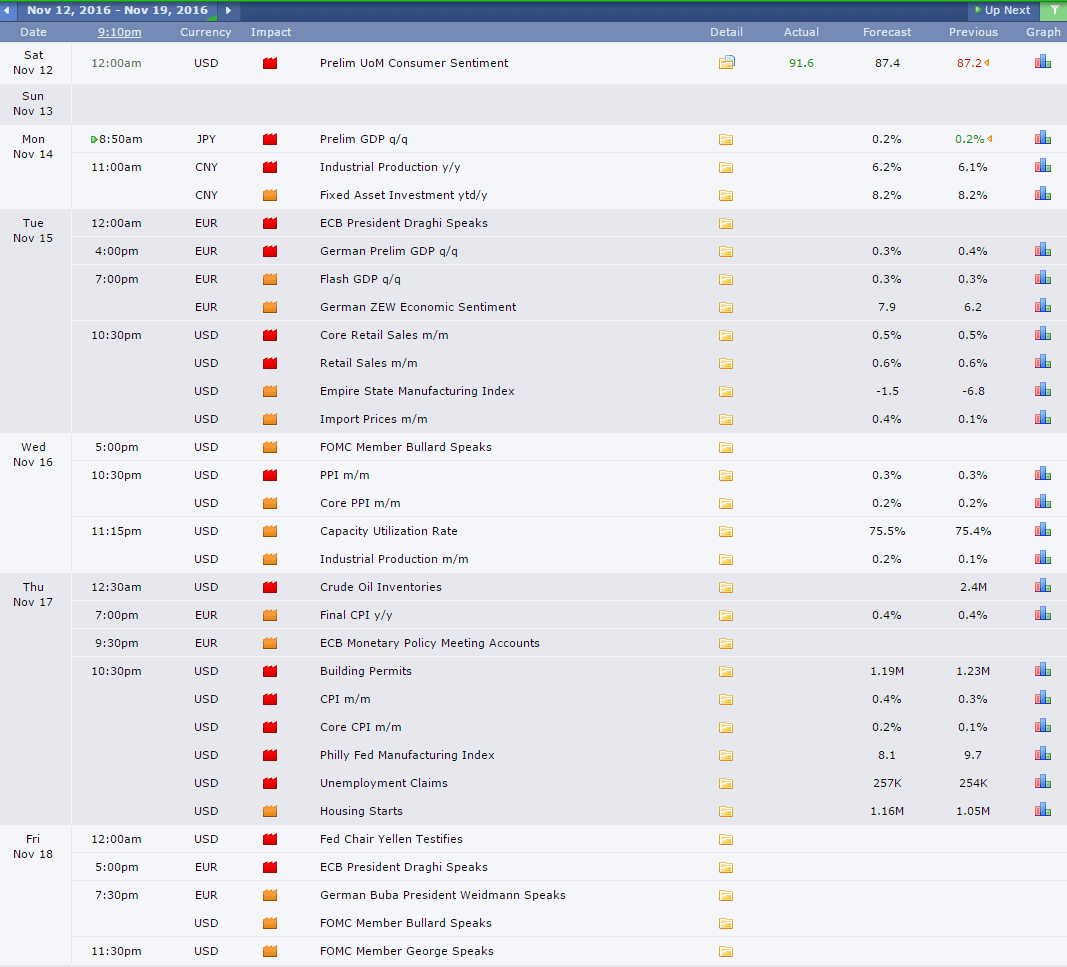Show graph for Unemployment Claims
The image size is (1067, 967).
pyautogui.click(x=1043, y=782)
